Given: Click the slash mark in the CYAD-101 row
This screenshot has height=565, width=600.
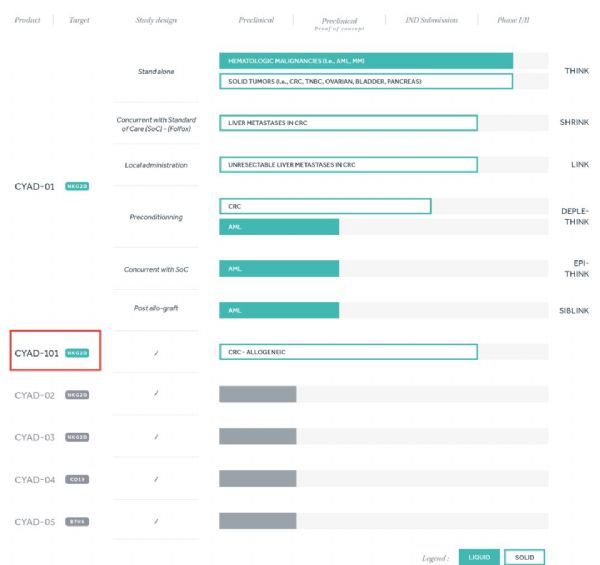Looking at the screenshot, I should (156, 353).
